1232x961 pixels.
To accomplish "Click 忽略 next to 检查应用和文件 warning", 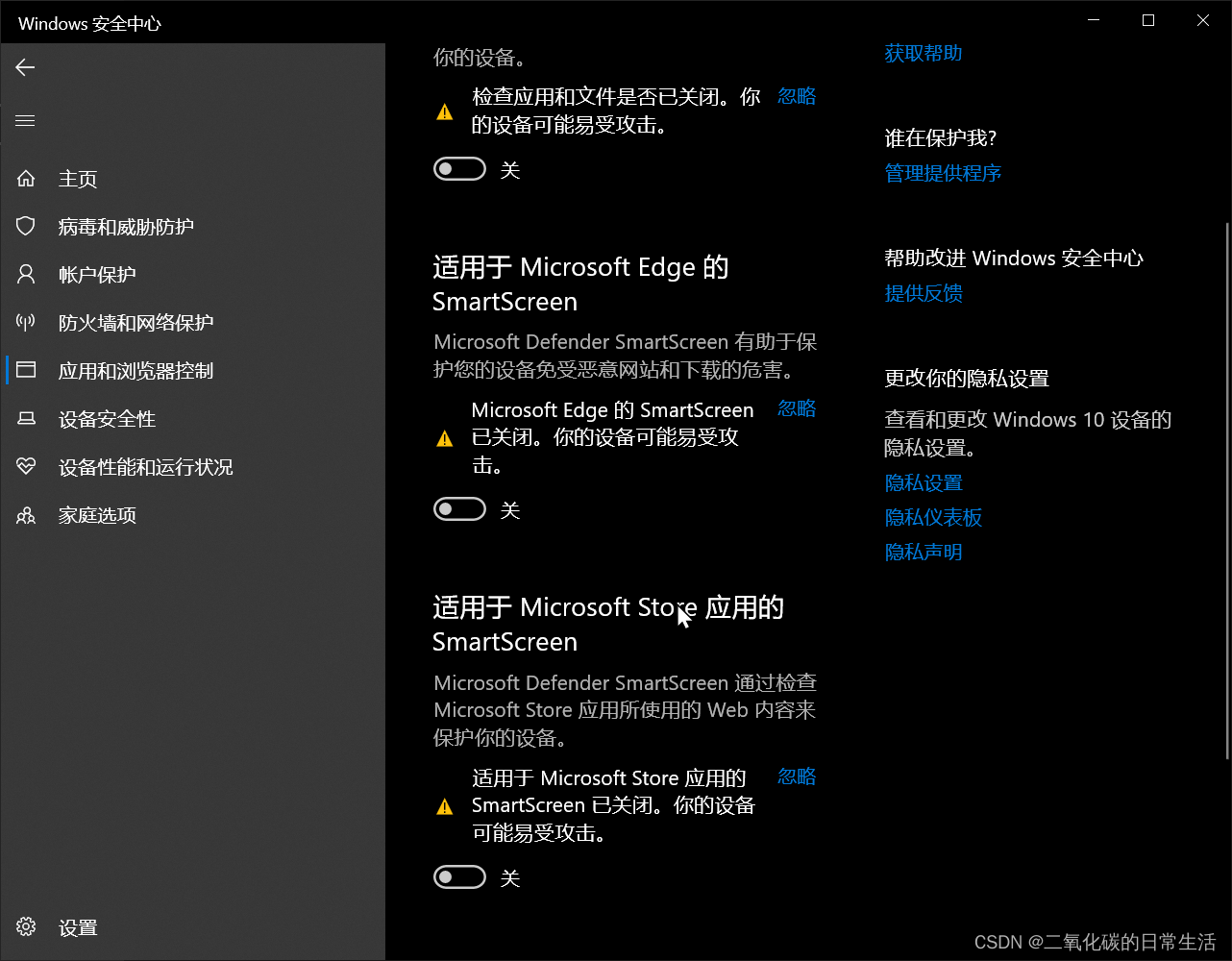I will pos(797,96).
